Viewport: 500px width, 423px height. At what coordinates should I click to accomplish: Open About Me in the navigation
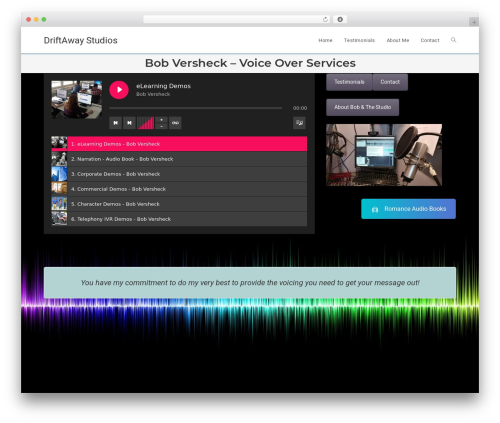point(398,40)
